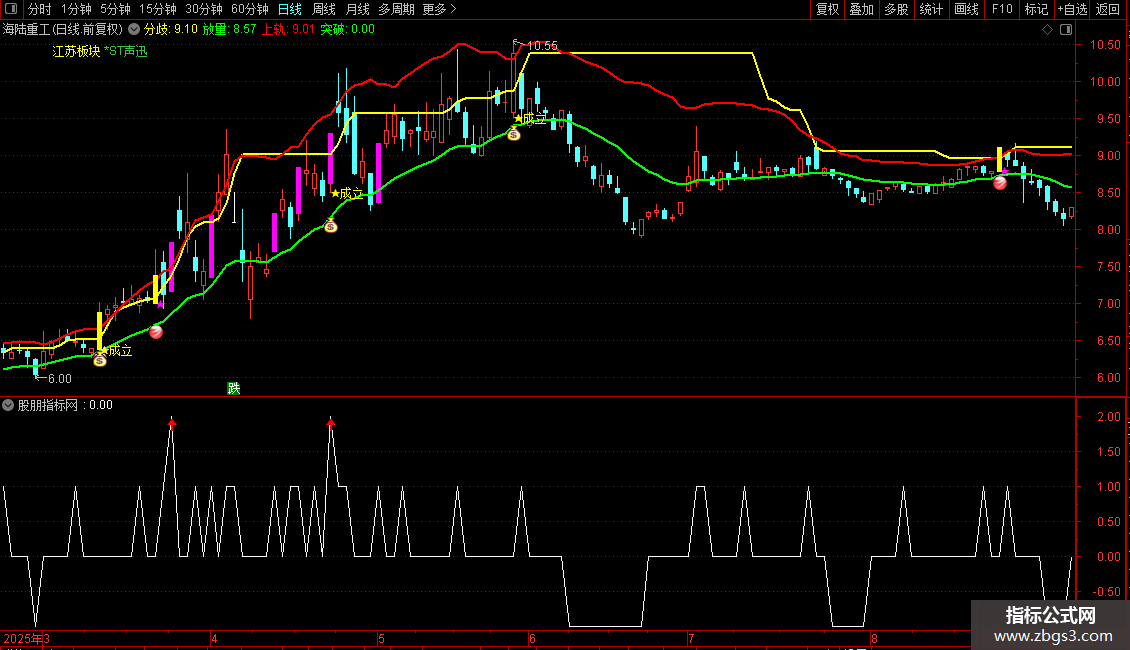Image resolution: width=1130 pixels, height=650 pixels.
Task: Open the 多股 multi-stock view
Action: coord(896,9)
